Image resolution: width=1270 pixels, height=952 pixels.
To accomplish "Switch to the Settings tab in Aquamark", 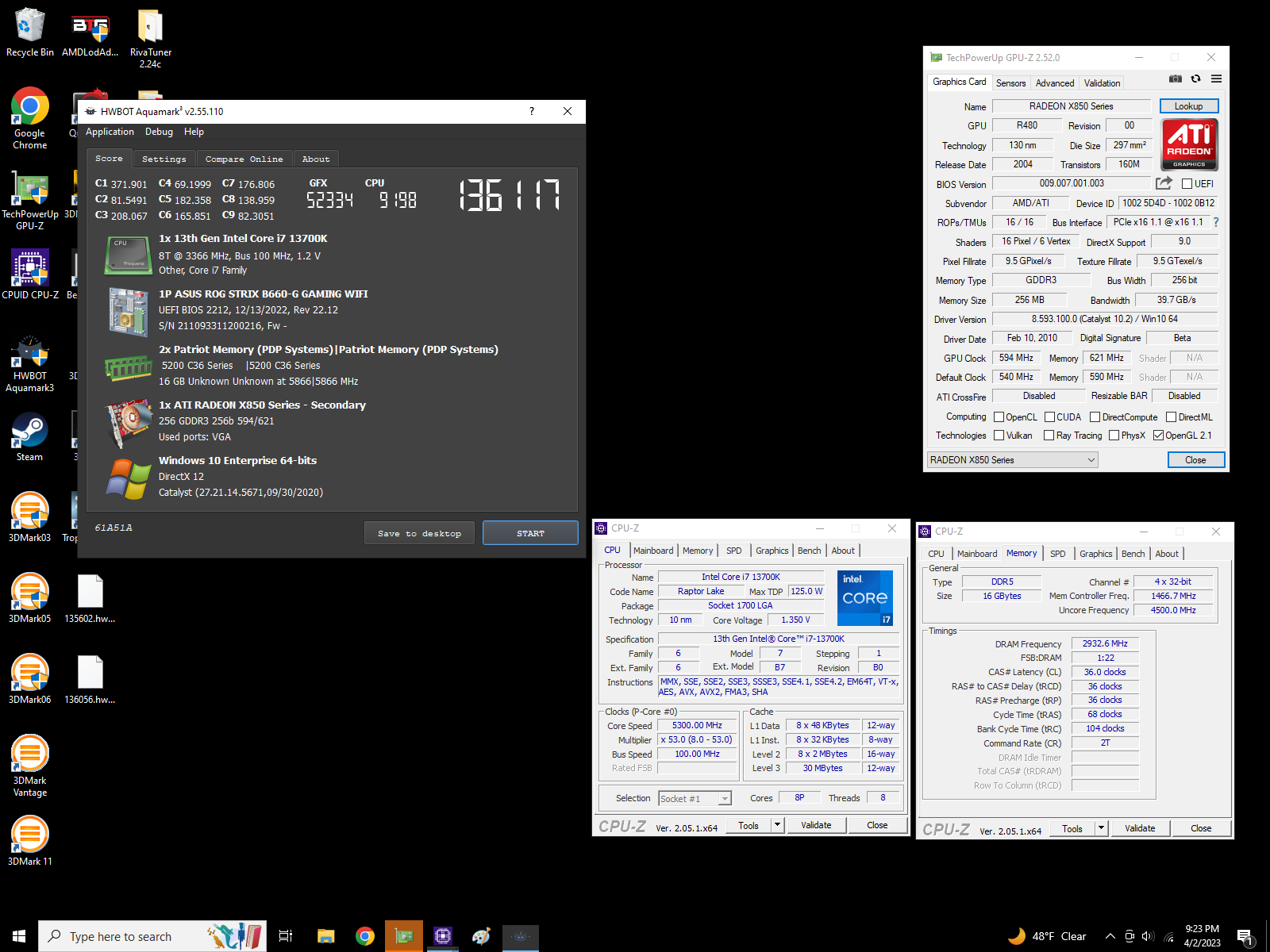I will click(164, 159).
